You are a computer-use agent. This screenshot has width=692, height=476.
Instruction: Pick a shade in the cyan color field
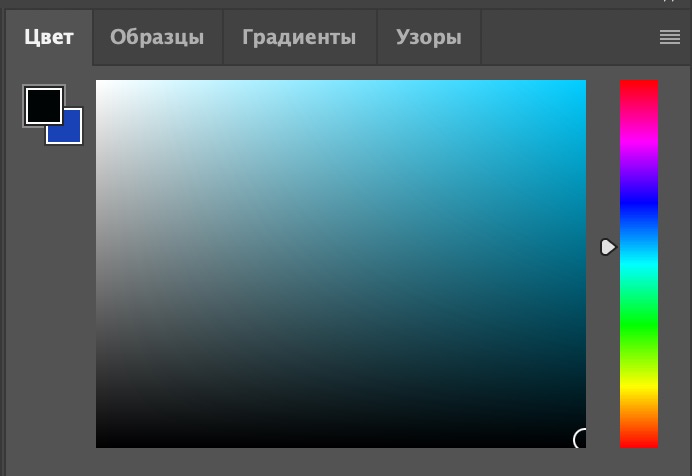[341, 264]
